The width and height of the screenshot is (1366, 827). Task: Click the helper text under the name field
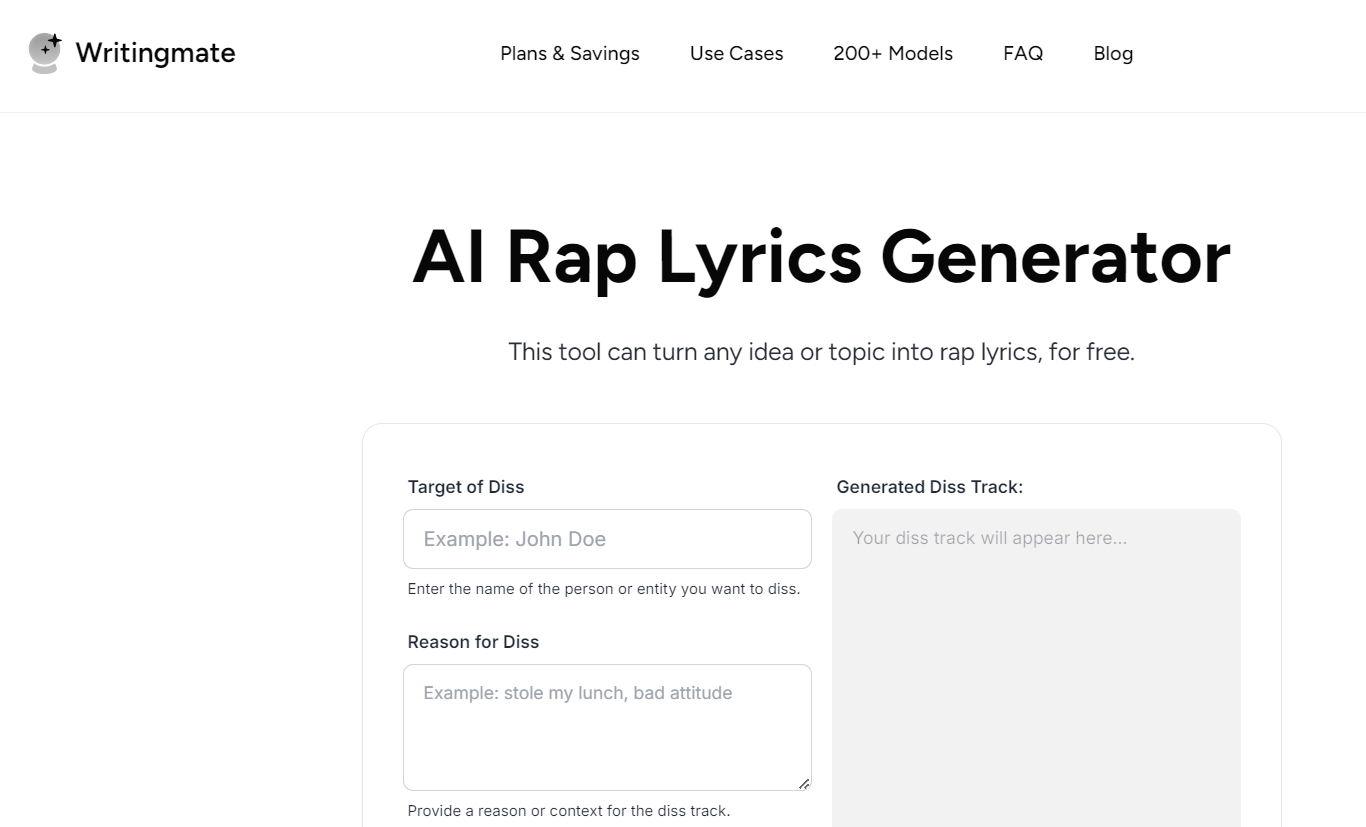pos(604,589)
